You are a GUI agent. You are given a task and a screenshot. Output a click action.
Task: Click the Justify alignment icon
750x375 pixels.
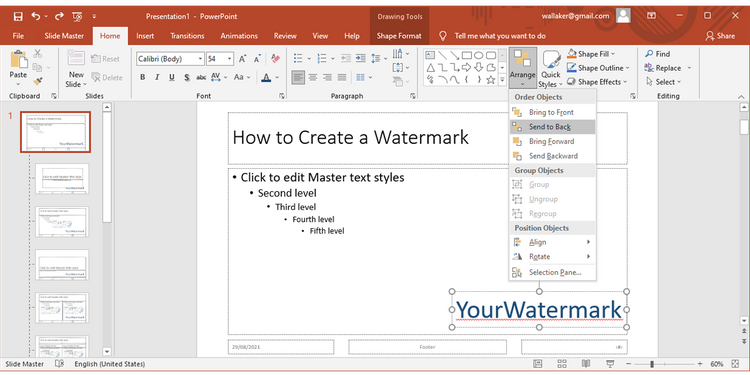pos(342,77)
